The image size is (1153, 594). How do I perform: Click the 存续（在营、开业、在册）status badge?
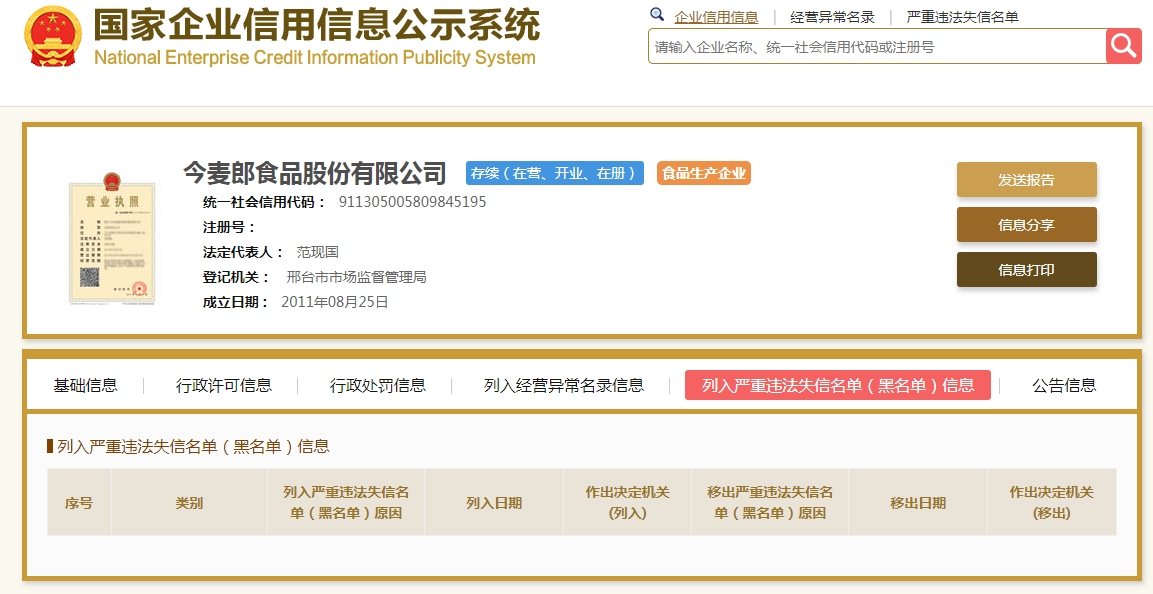coord(554,173)
